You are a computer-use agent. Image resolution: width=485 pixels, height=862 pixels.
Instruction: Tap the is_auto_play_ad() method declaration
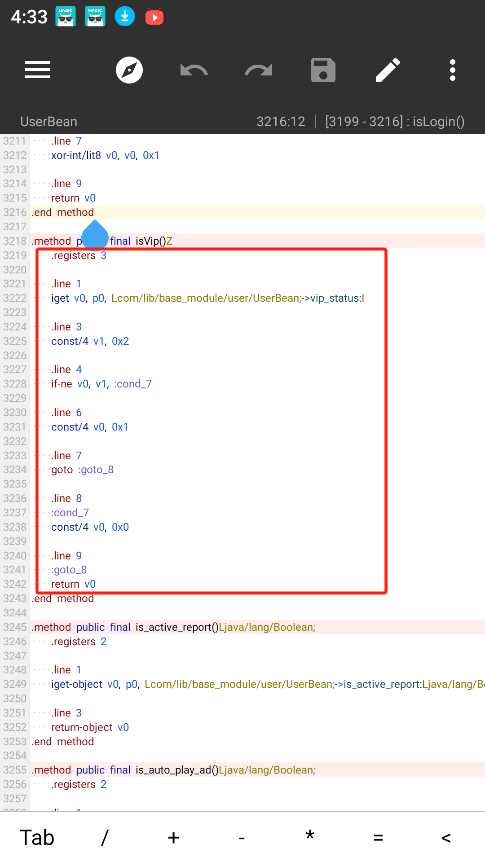tap(174, 770)
